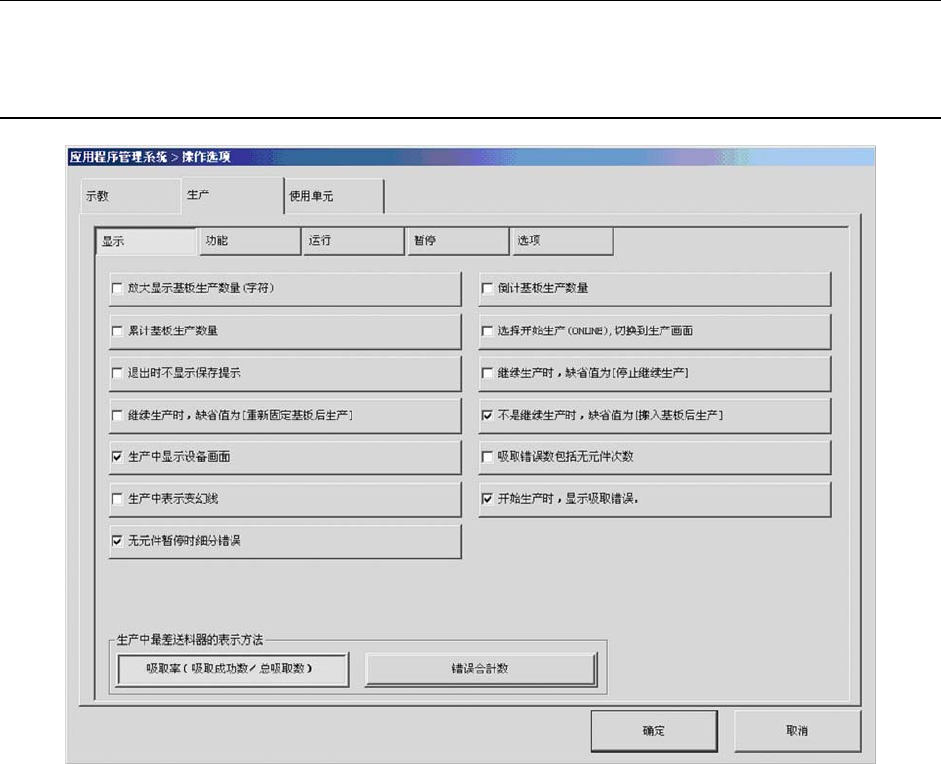Select the 生产 top tab
Image resolution: width=941 pixels, height=764 pixels.
[232, 195]
